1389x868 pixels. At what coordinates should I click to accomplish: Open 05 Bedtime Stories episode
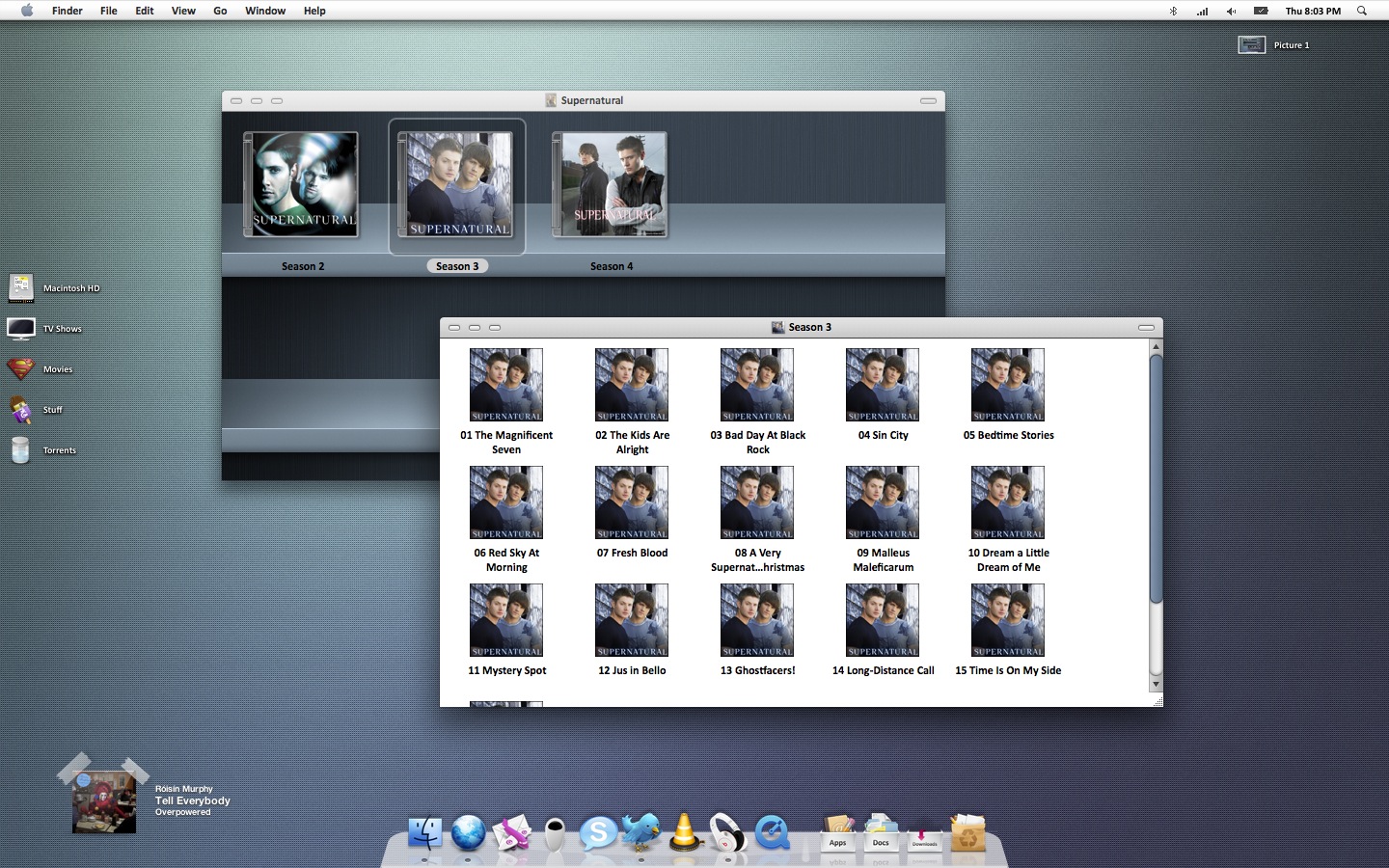click(1008, 385)
